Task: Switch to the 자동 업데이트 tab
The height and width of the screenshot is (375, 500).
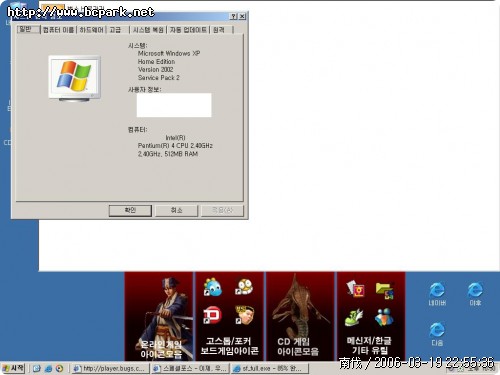Action: (x=188, y=30)
